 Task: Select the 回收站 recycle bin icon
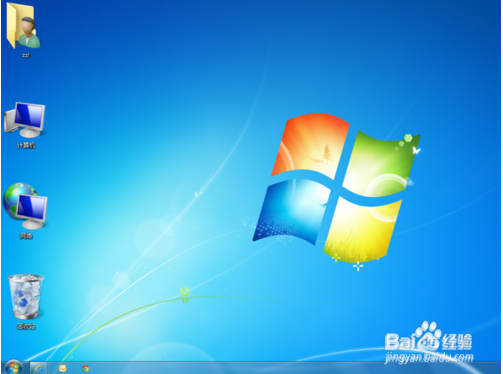(x=26, y=296)
